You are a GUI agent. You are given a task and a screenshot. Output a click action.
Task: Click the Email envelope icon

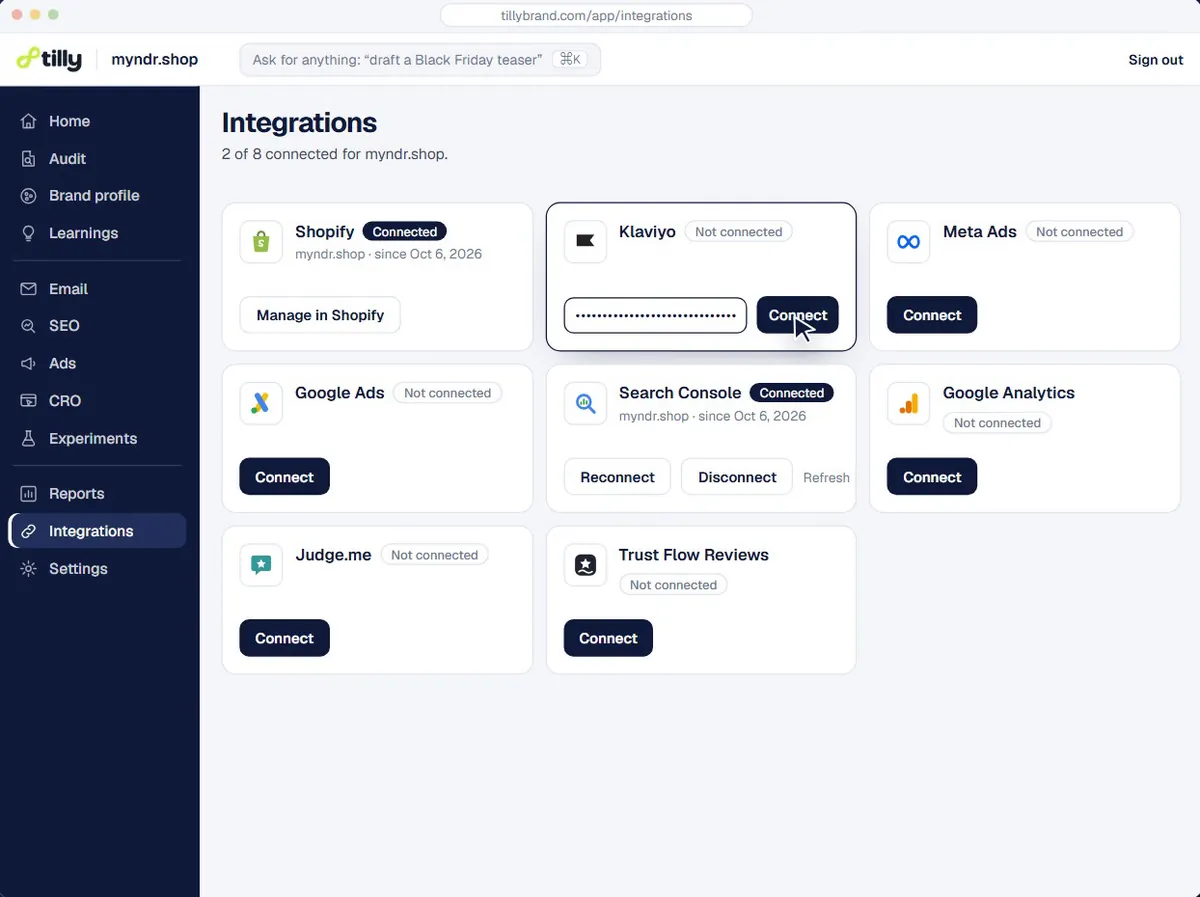pyautogui.click(x=29, y=289)
